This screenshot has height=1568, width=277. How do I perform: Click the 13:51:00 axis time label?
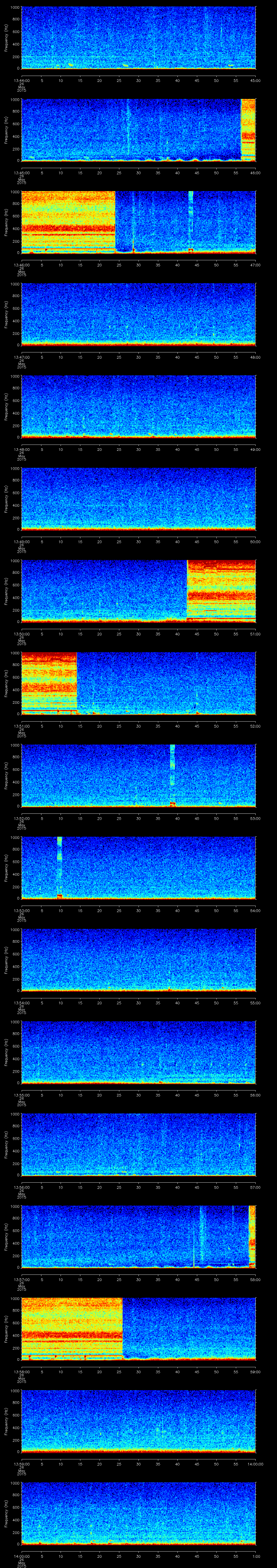click(x=21, y=726)
